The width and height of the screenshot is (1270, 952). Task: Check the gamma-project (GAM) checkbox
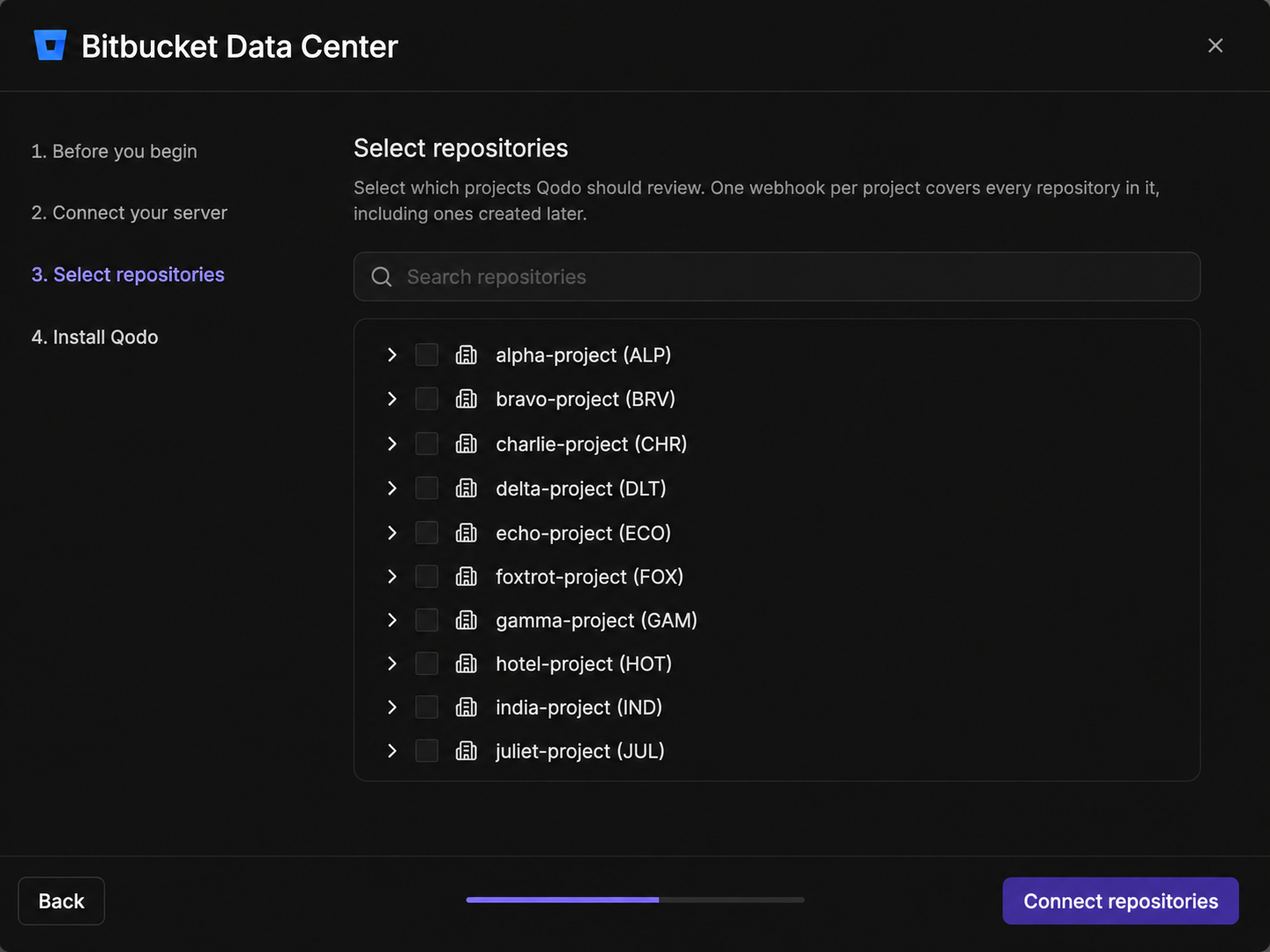(427, 621)
